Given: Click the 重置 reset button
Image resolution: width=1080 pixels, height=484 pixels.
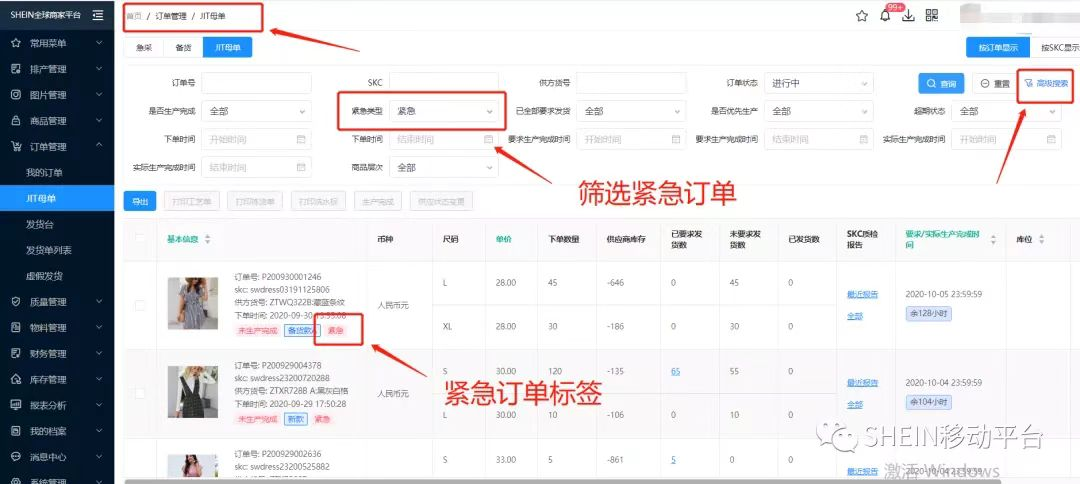Looking at the screenshot, I should click(x=995, y=83).
